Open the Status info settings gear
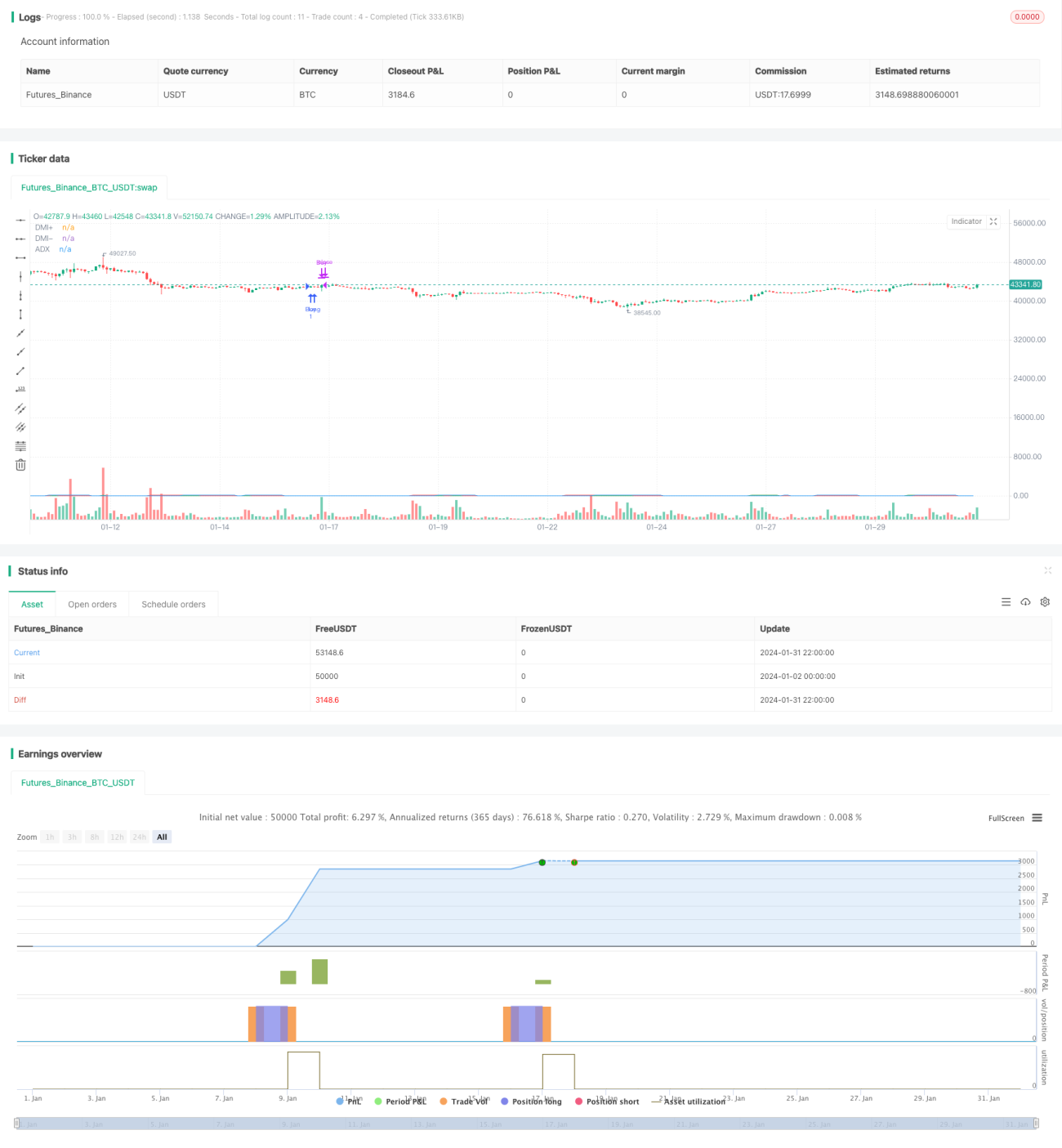 coord(1045,602)
